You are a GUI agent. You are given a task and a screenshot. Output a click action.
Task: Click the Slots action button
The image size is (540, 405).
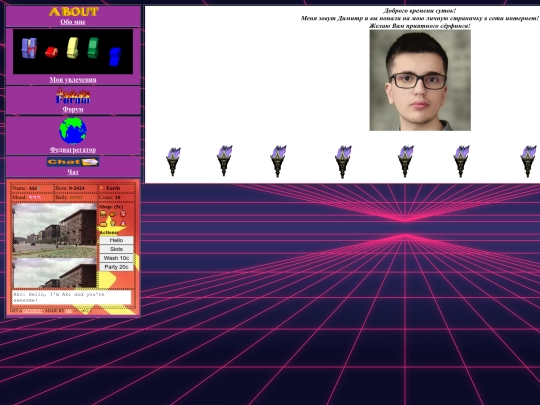[116, 249]
